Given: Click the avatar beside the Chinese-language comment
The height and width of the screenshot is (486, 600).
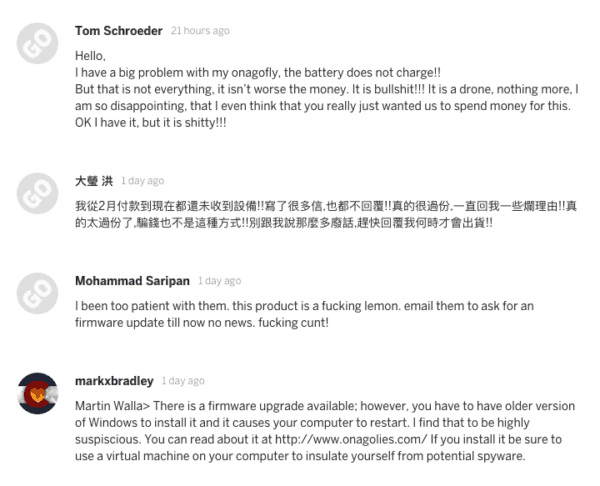Looking at the screenshot, I should 38,193.
